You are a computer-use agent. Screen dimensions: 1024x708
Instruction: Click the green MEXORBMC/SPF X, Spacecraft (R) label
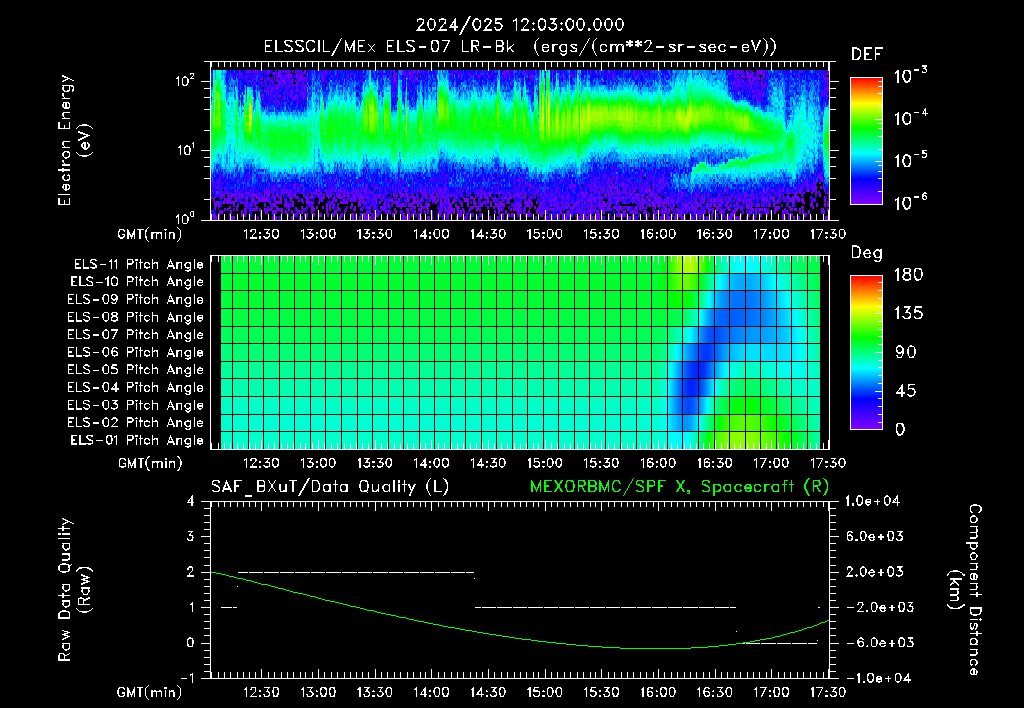(679, 487)
